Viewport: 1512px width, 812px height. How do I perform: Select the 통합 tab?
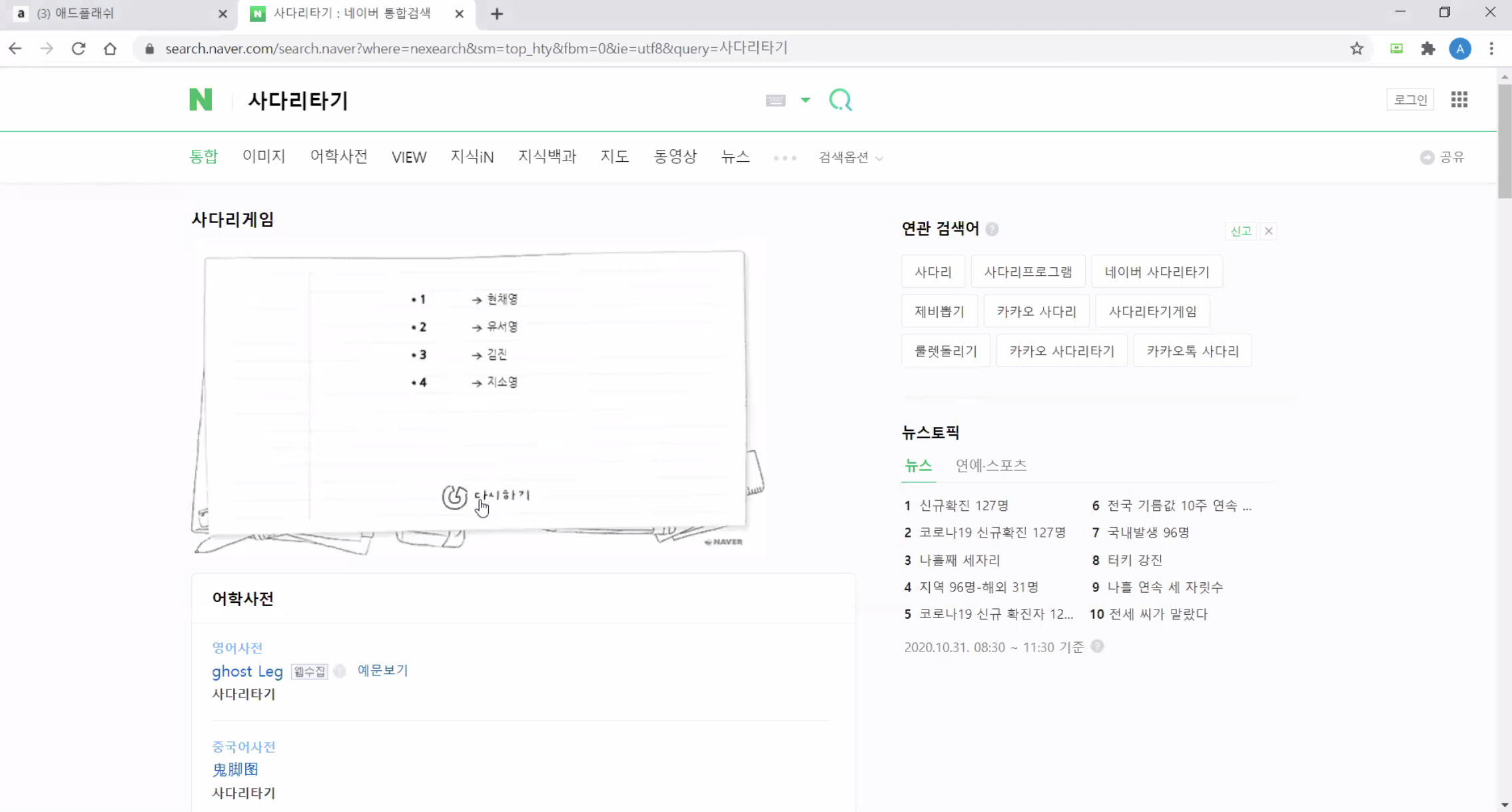pyautogui.click(x=203, y=157)
